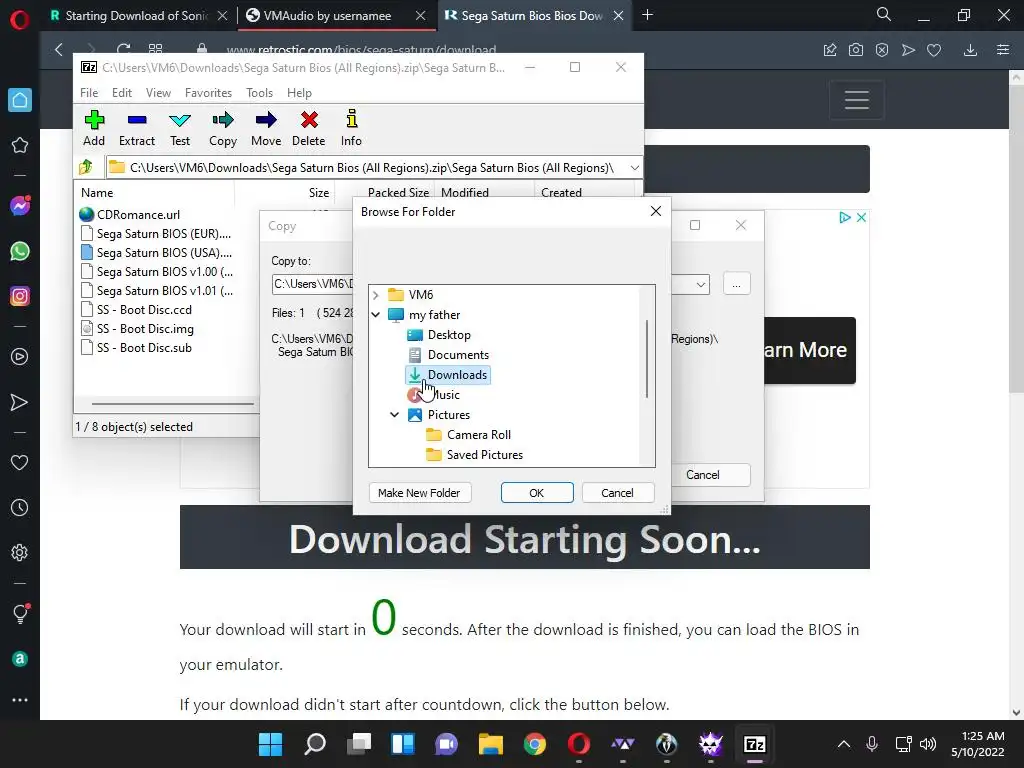Go up one folder level in 7-Zip
Viewport: 1024px width, 768px height.
click(x=86, y=168)
